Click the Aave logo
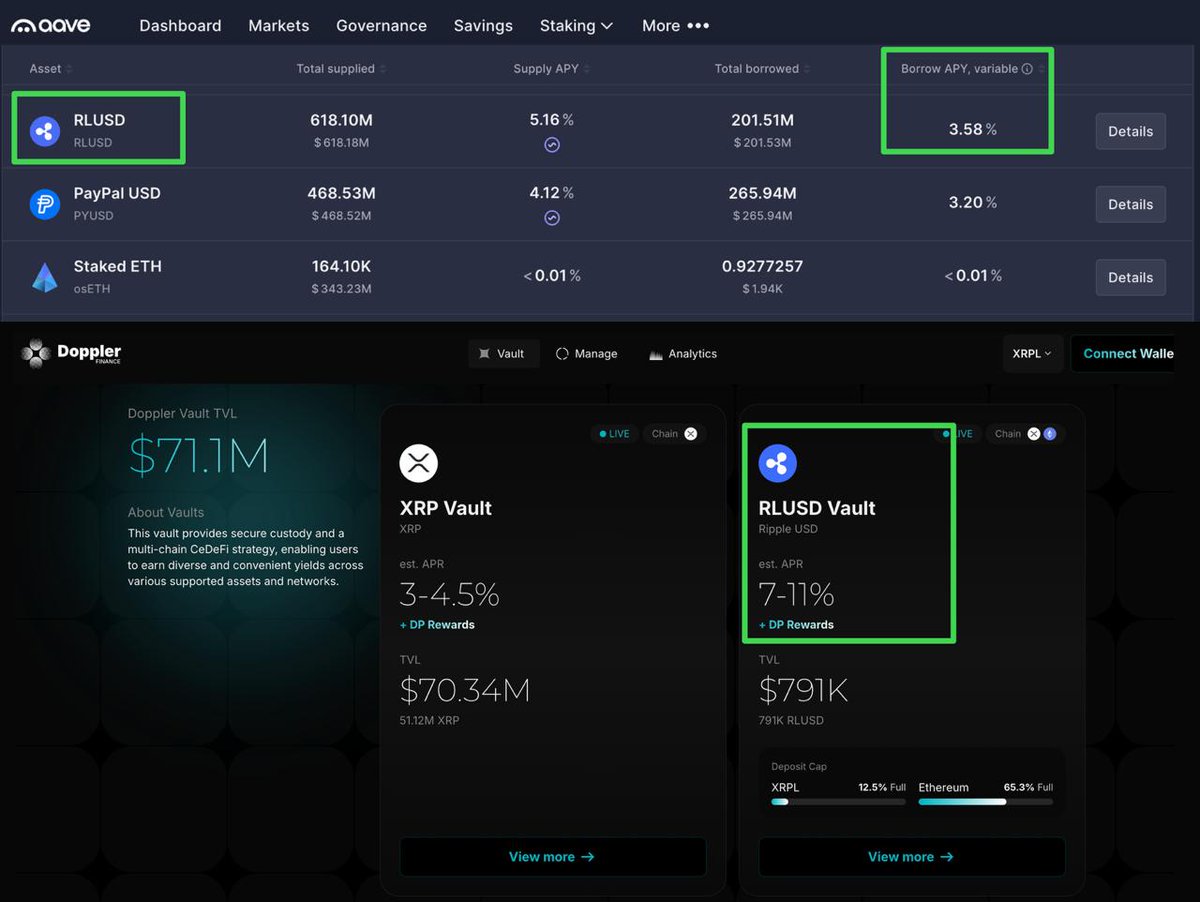The height and width of the screenshot is (902, 1200). click(51, 25)
